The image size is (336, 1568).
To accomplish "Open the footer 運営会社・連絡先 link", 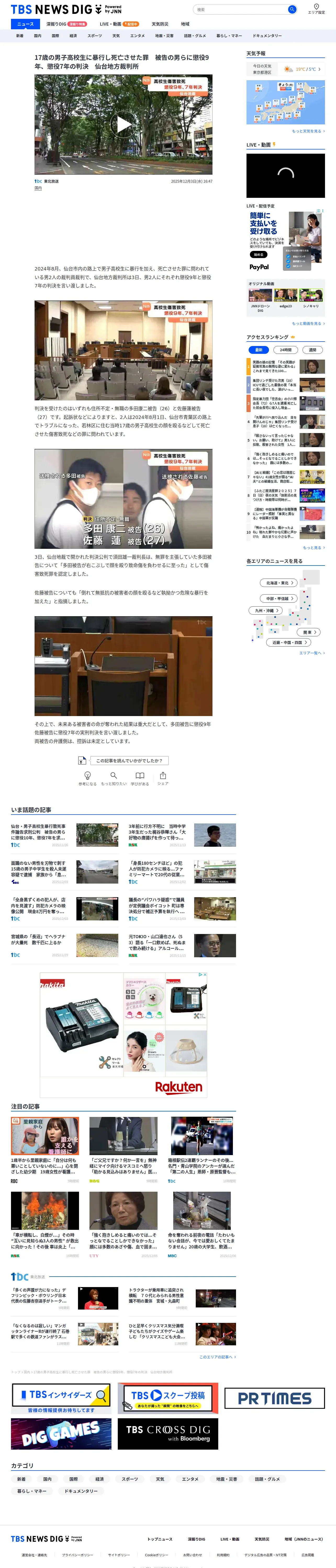I will 34,1555.
